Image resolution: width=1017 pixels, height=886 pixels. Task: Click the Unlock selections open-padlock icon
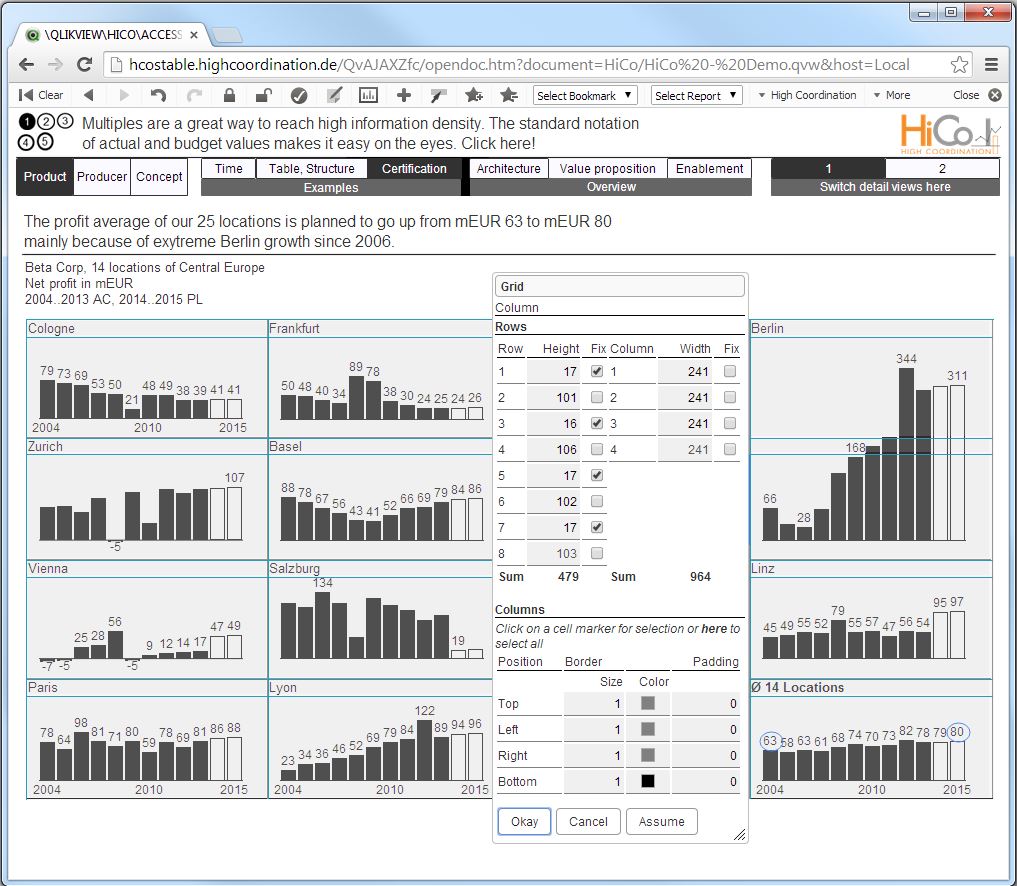(263, 95)
